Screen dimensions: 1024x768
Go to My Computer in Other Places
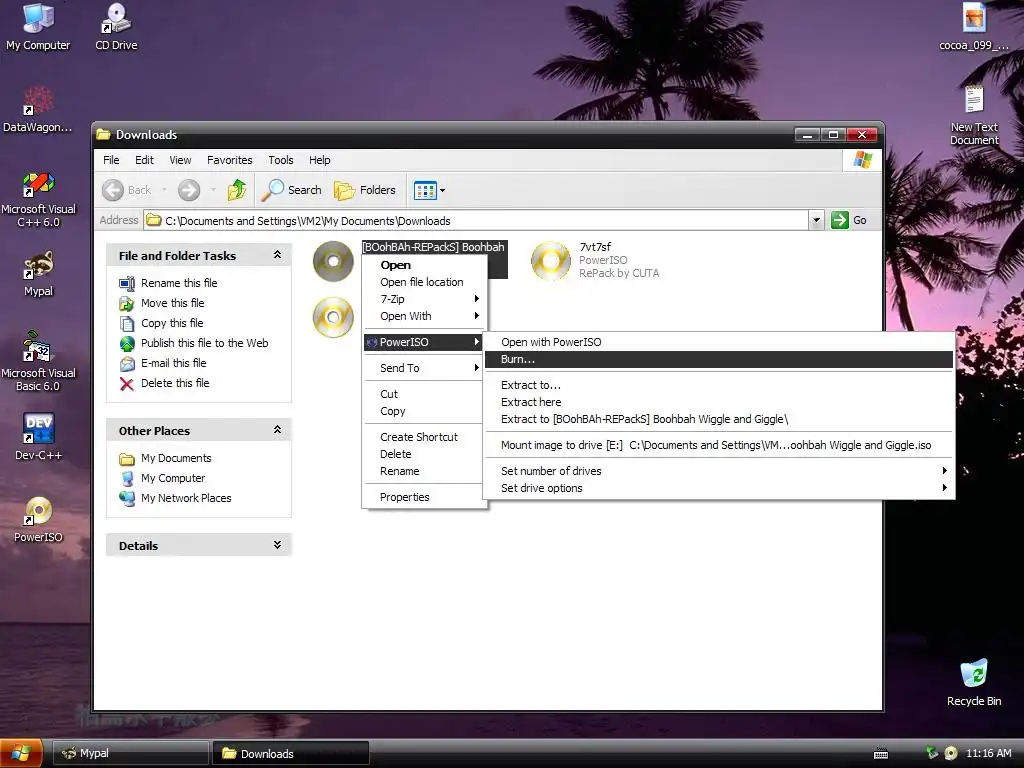pyautogui.click(x=173, y=478)
